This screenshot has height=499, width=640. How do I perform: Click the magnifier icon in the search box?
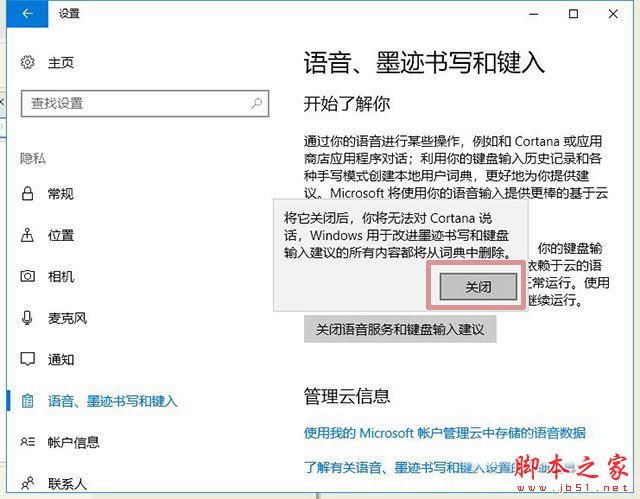(256, 103)
